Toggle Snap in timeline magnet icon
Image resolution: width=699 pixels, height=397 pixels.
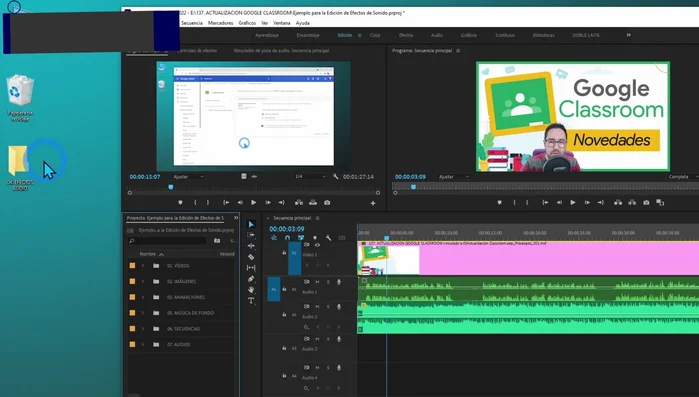click(288, 238)
